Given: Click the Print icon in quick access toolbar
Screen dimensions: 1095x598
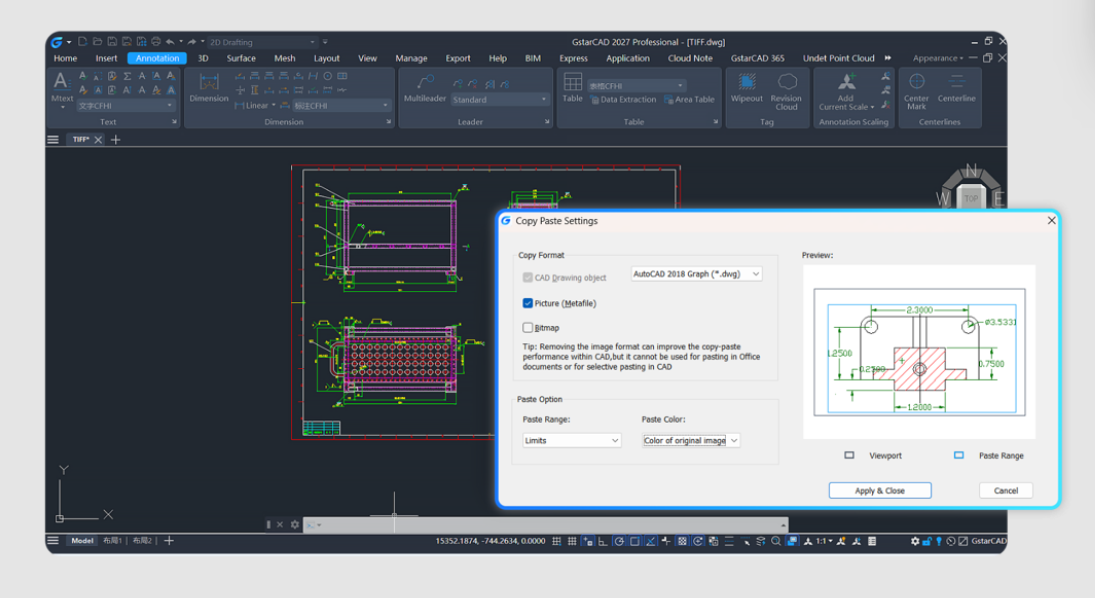Looking at the screenshot, I should coord(156,42).
